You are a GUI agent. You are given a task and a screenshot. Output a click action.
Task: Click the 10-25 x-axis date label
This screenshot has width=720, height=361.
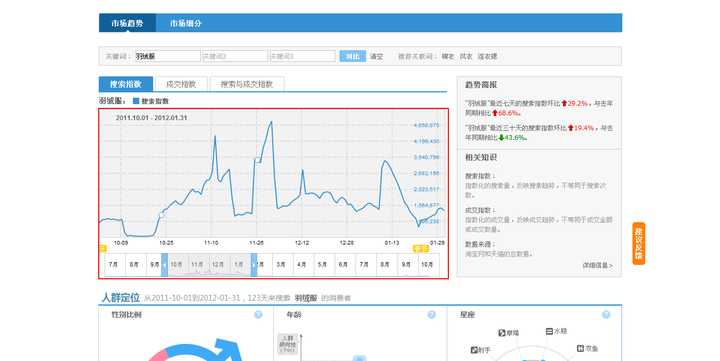pyautogui.click(x=166, y=243)
